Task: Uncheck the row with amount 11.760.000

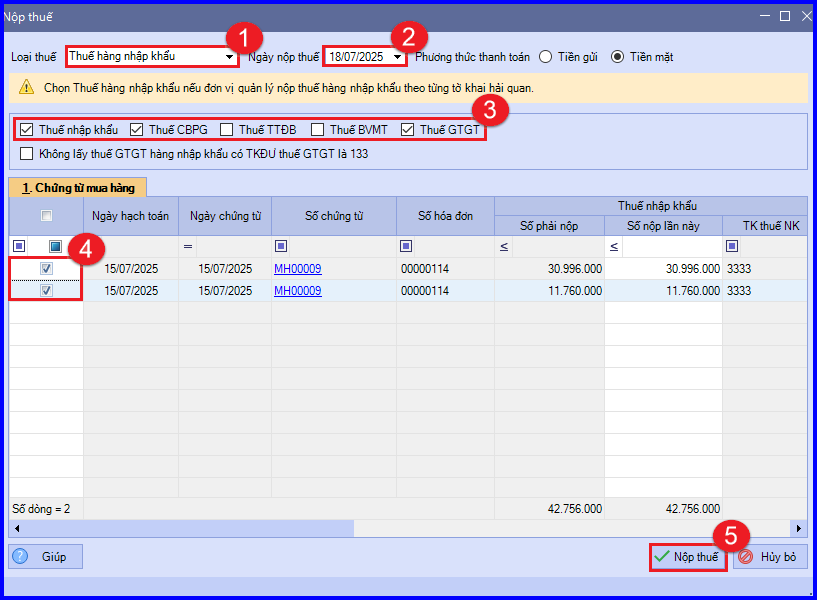Action: 46,291
